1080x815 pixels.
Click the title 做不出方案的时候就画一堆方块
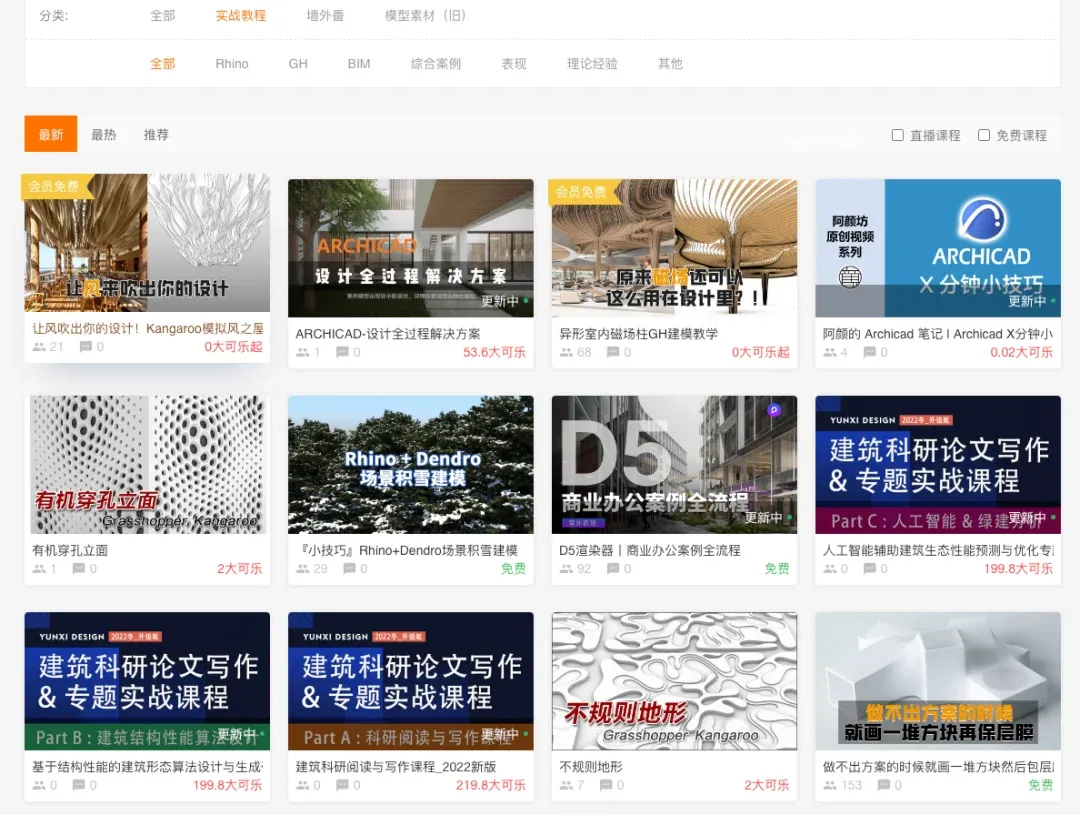(x=937, y=766)
